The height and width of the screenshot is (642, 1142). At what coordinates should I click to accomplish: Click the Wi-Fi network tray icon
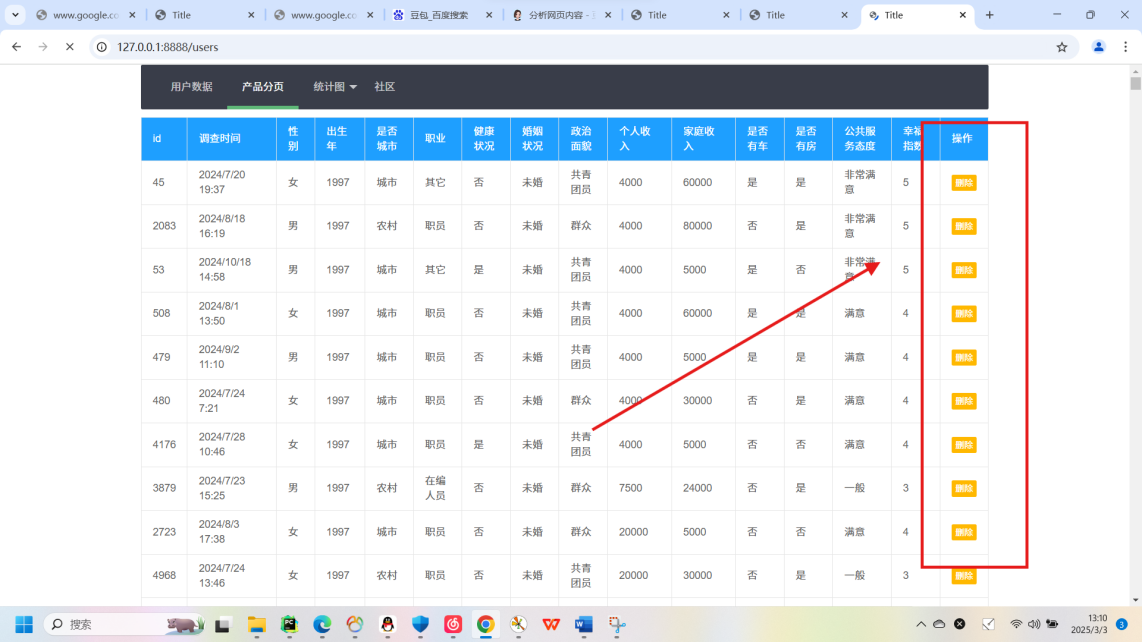coord(1016,625)
